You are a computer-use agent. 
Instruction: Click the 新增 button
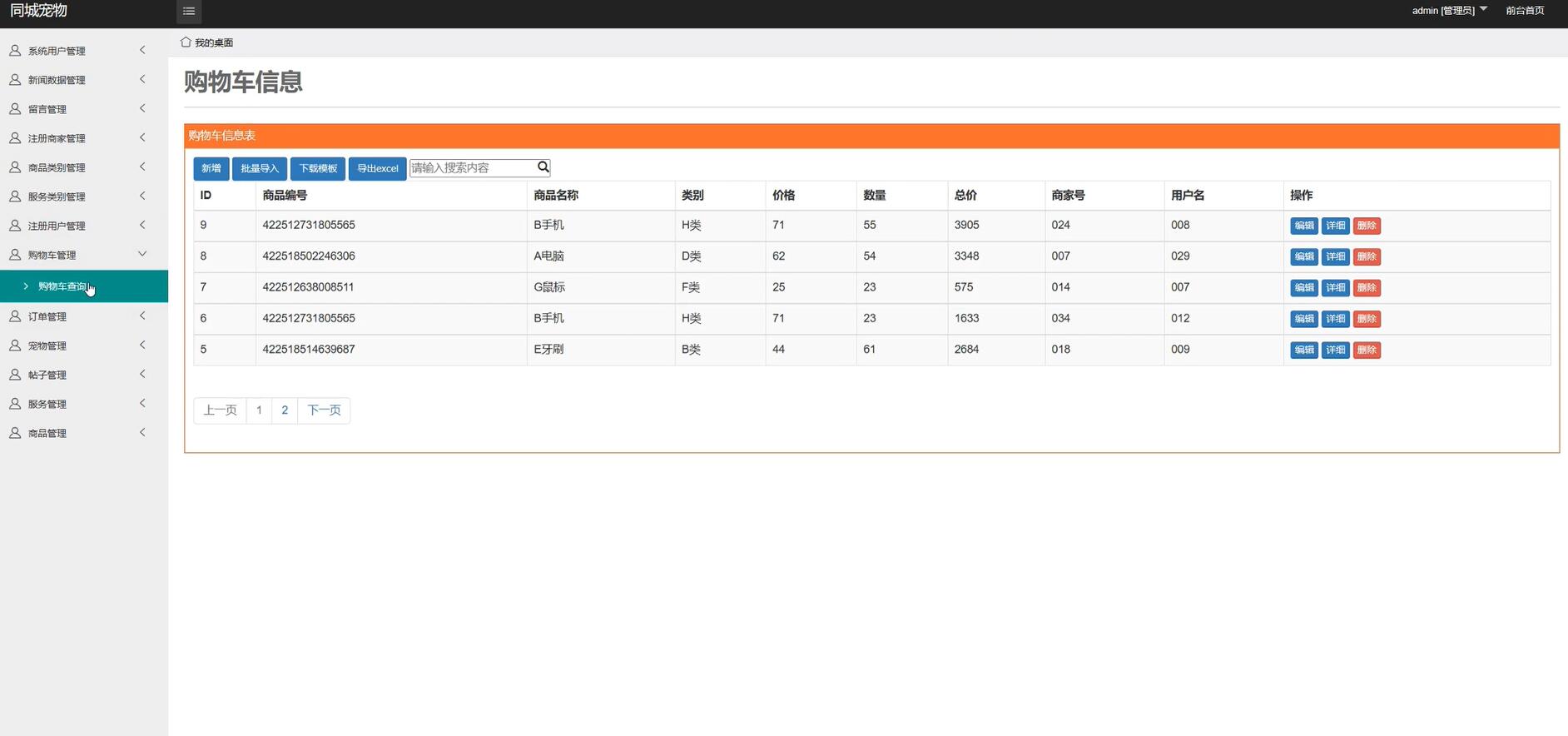pyautogui.click(x=211, y=168)
